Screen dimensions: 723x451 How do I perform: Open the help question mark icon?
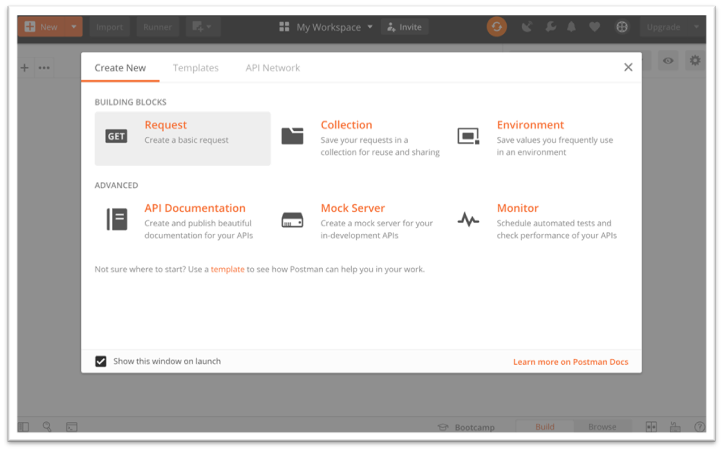pos(699,427)
